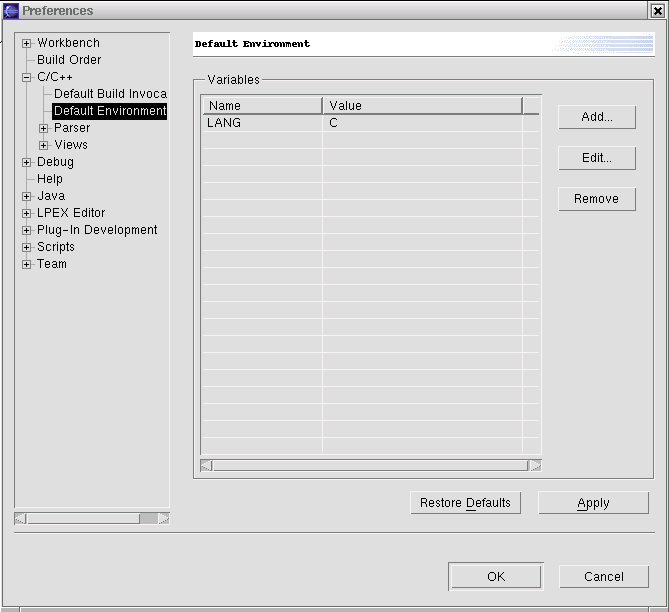Expand the Workbench tree node

(27, 43)
